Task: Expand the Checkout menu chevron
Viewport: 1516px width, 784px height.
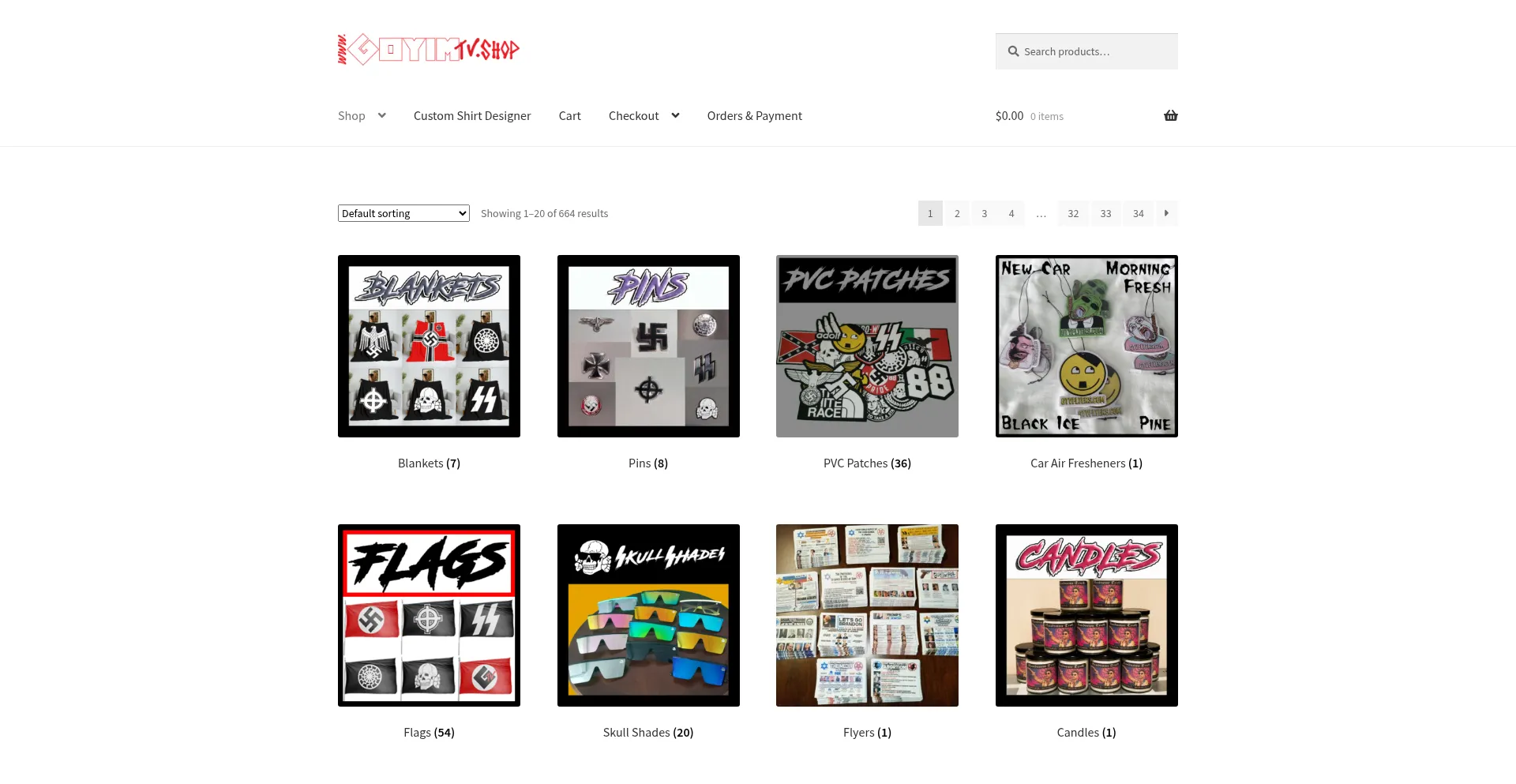Action: click(675, 115)
